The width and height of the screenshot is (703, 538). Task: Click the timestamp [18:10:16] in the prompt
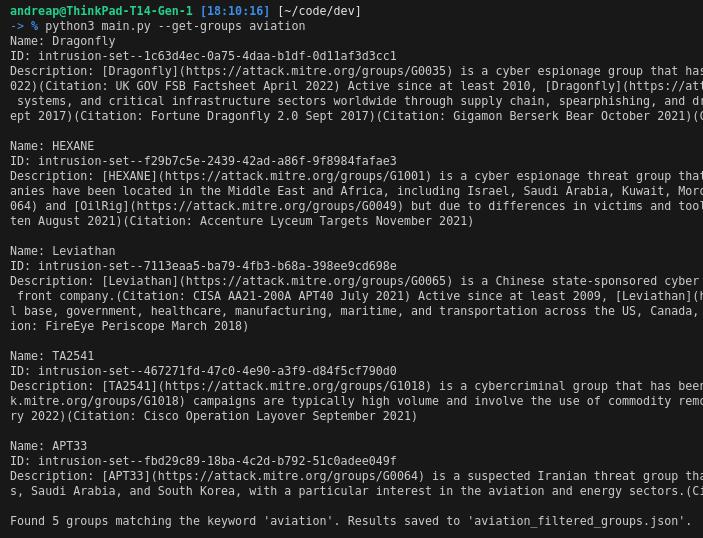tap(235, 11)
